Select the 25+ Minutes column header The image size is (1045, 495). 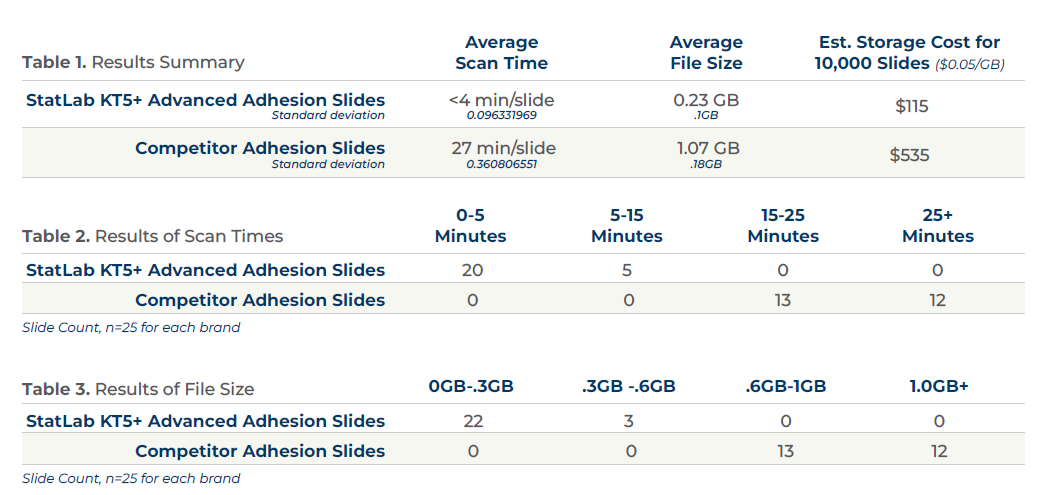click(x=937, y=226)
